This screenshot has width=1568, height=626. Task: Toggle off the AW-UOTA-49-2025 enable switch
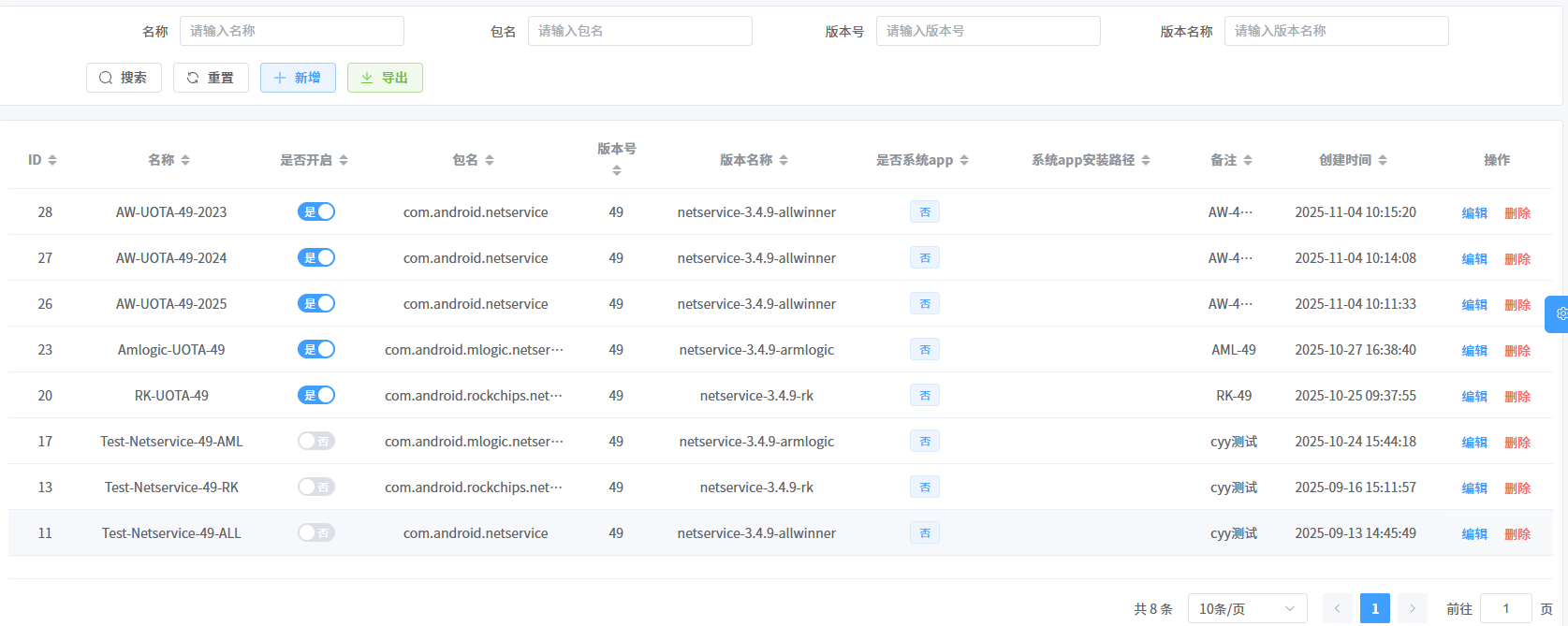click(x=316, y=303)
